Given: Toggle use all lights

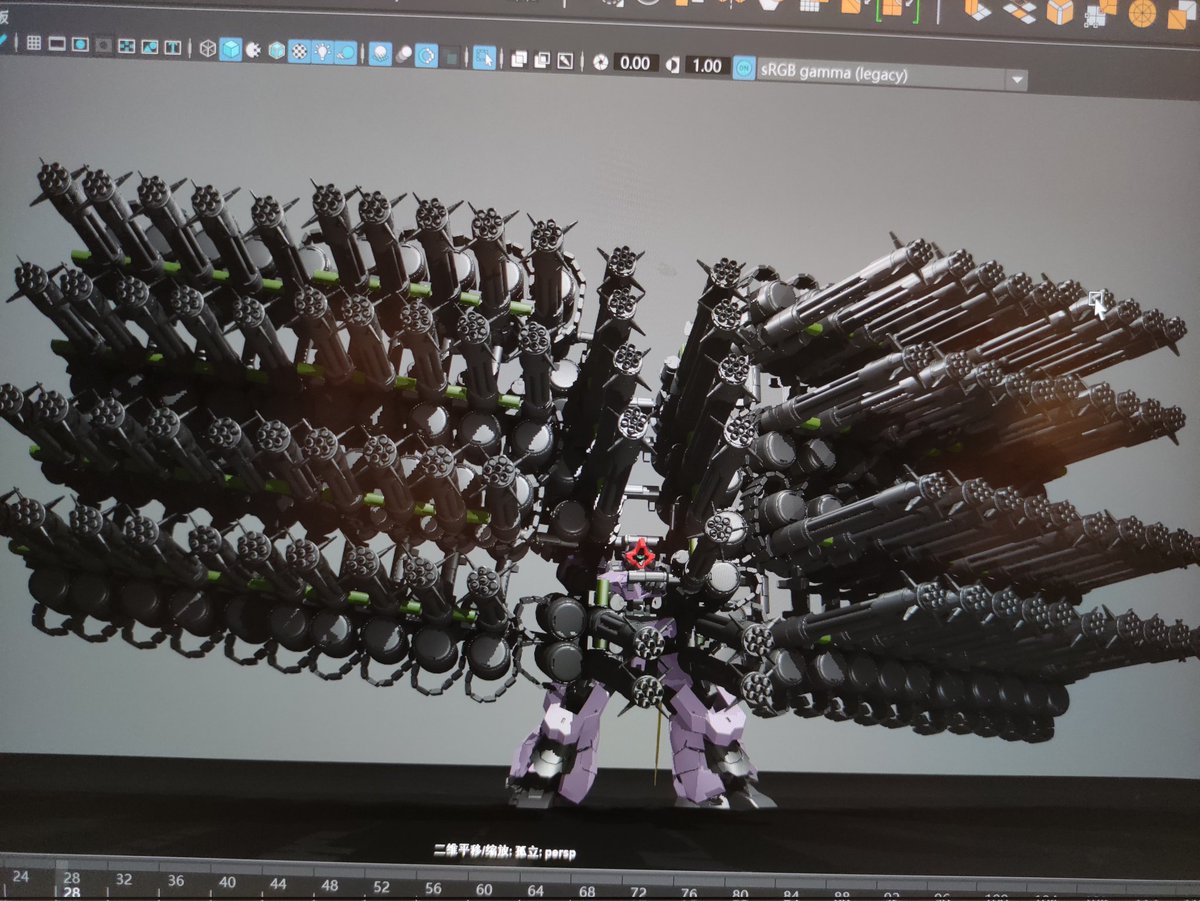Looking at the screenshot, I should [322, 51].
